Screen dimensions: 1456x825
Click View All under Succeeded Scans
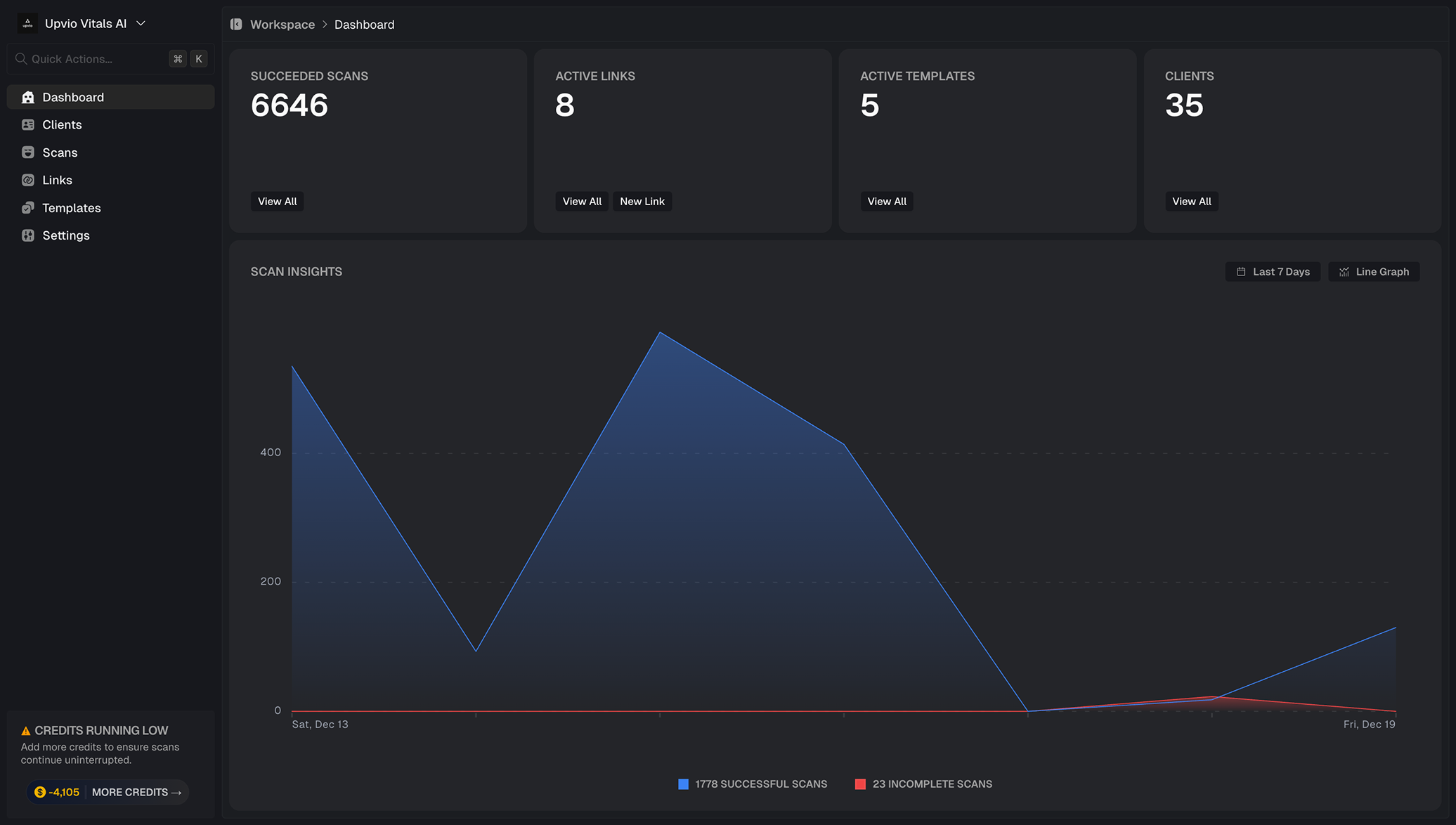(x=277, y=202)
